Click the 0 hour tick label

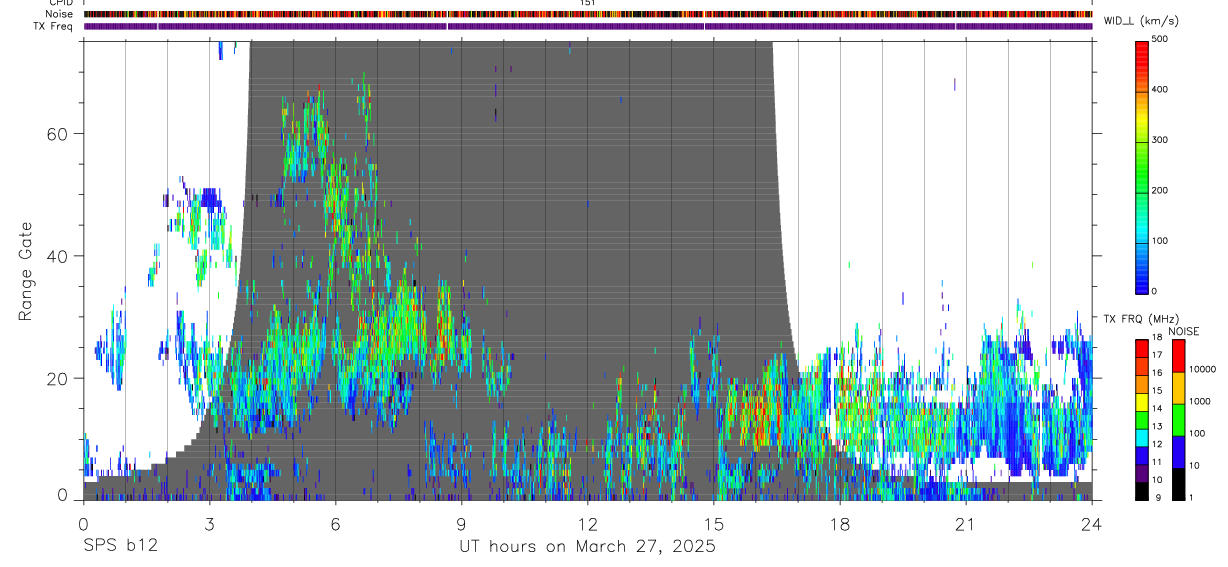pyautogui.click(x=83, y=524)
